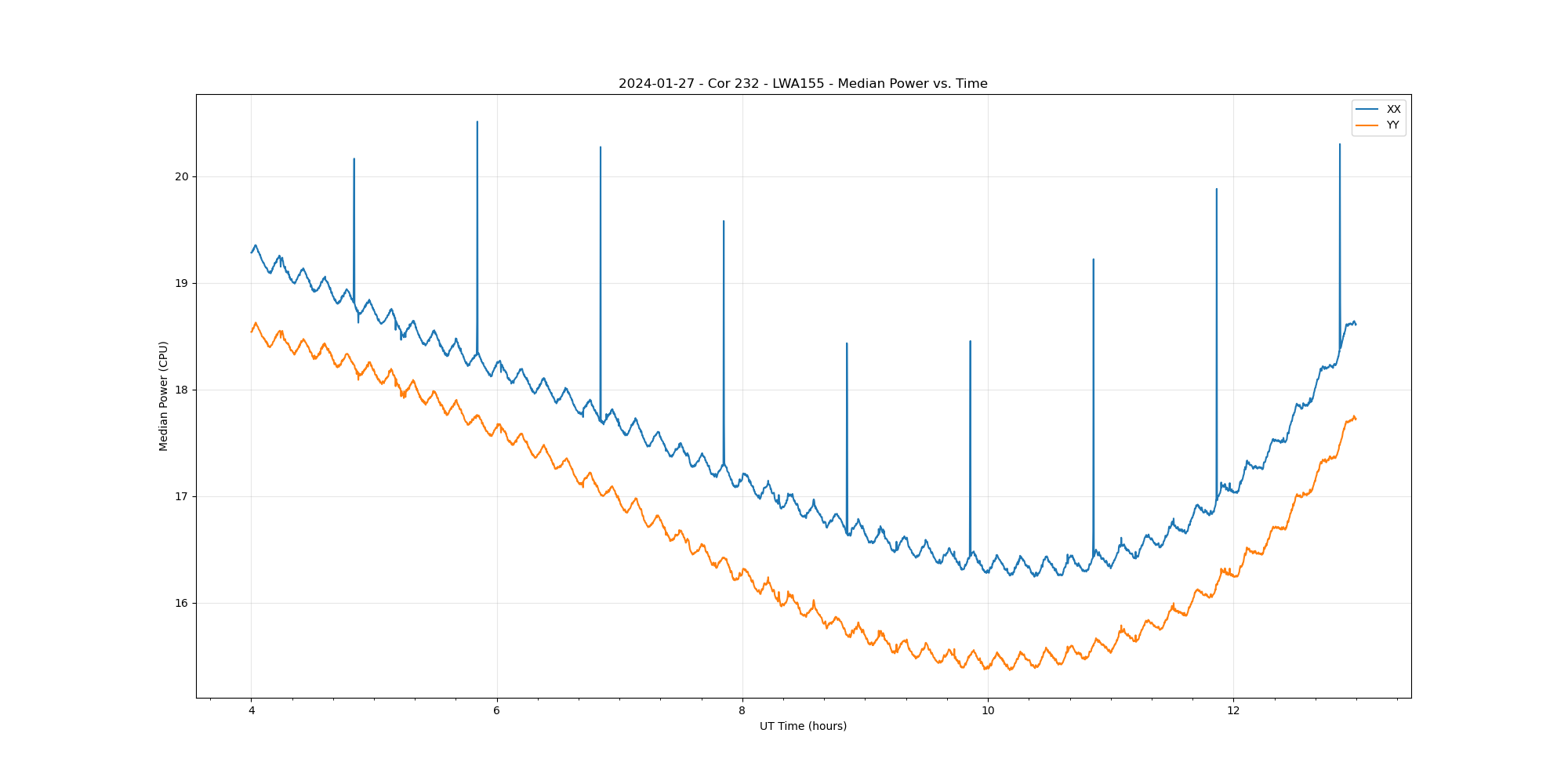
Task: Select x-axis tick label 10
Action: [988, 711]
